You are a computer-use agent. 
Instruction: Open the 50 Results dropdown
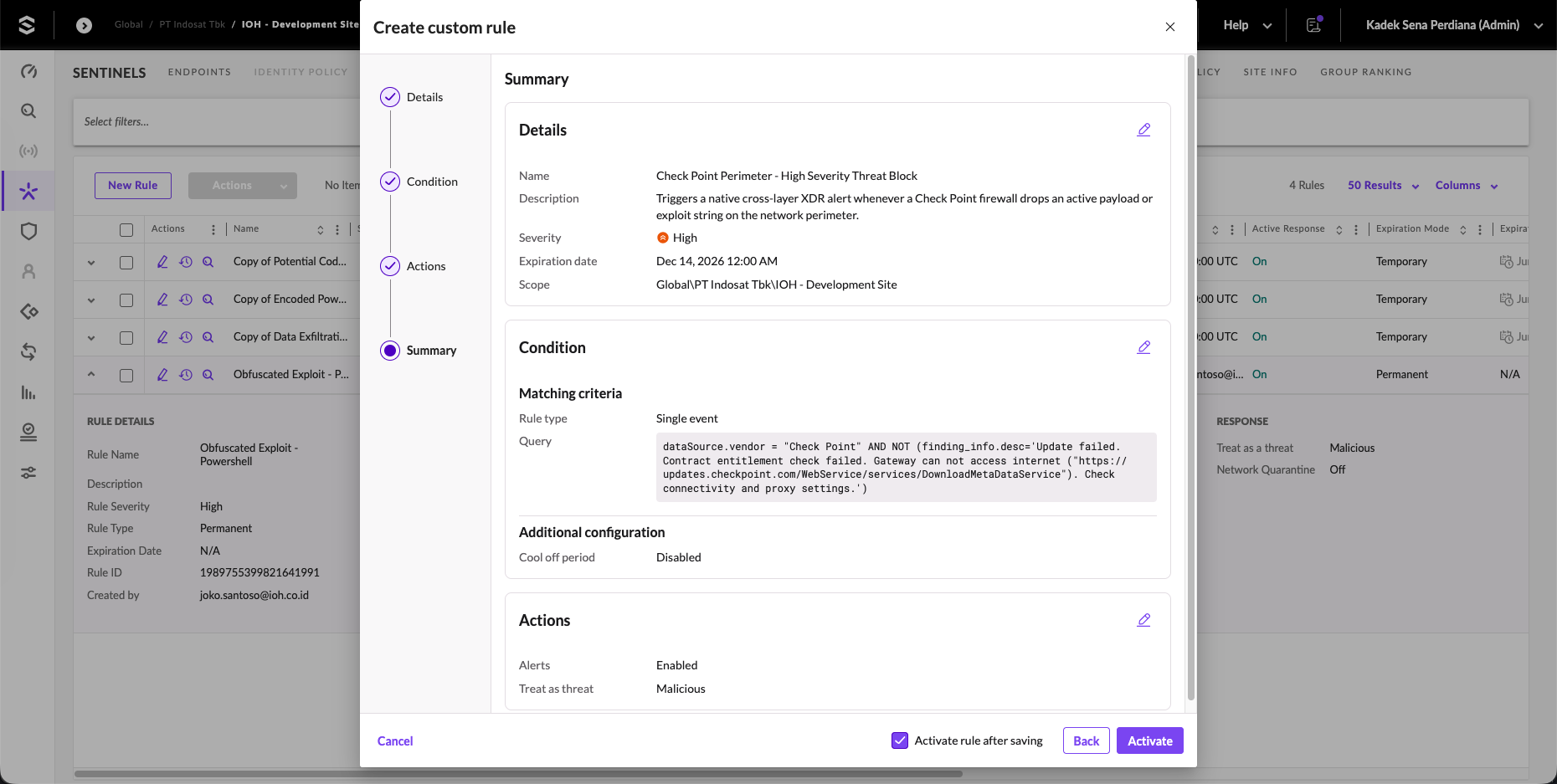coord(1383,186)
